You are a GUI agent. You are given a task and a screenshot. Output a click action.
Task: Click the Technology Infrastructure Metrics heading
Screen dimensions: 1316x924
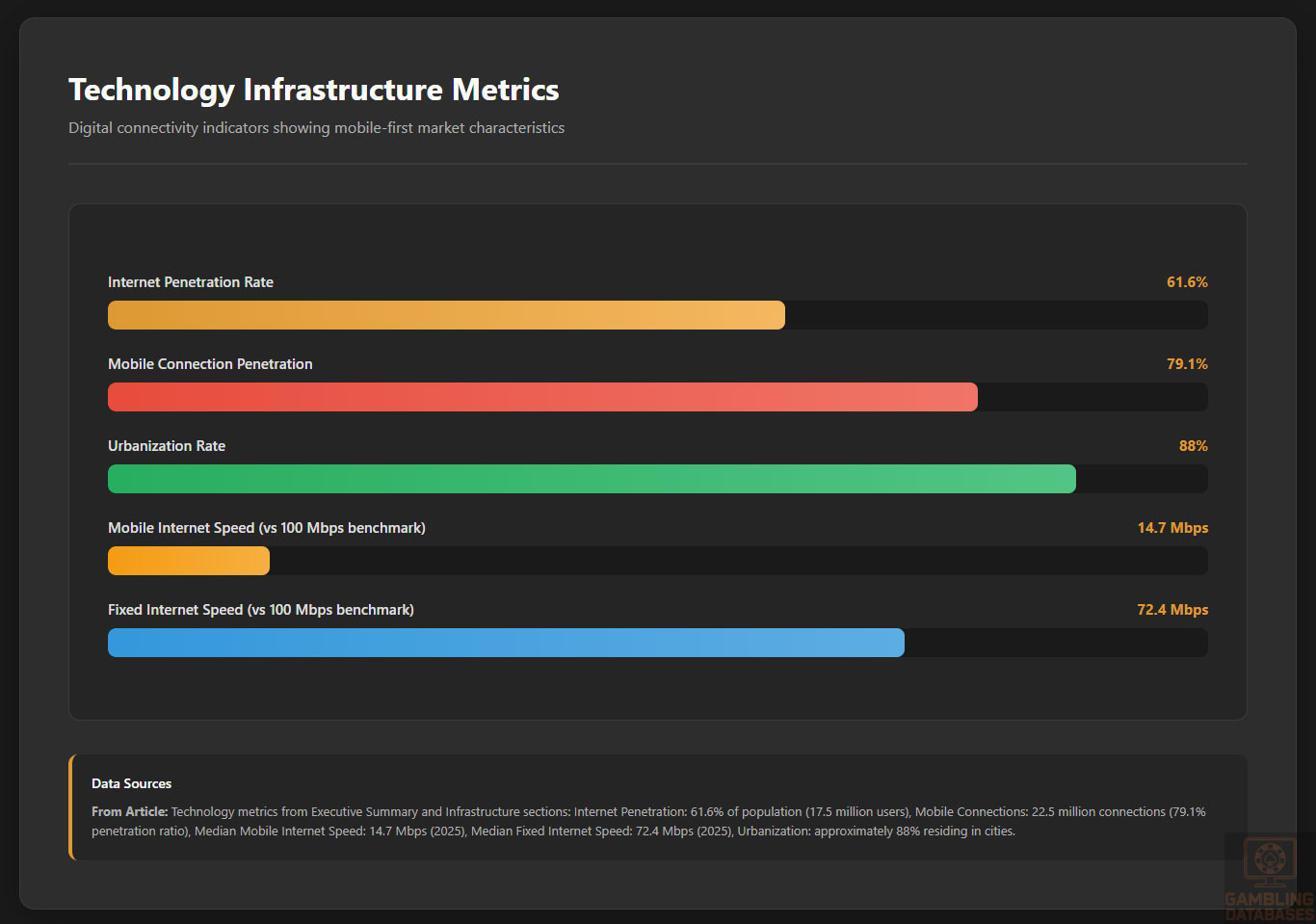[313, 90]
